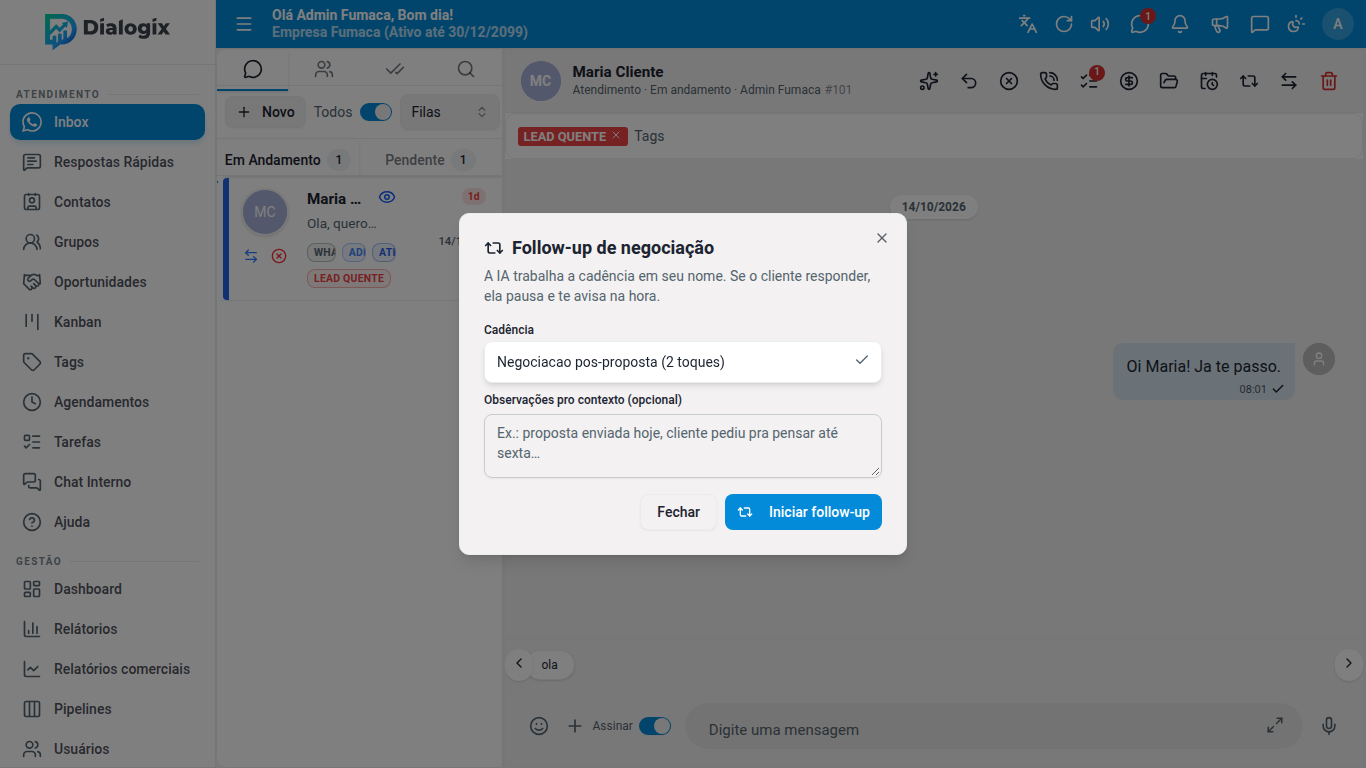Open the groups tab icon in ticket list
The width and height of the screenshot is (1366, 768).
coord(324,69)
